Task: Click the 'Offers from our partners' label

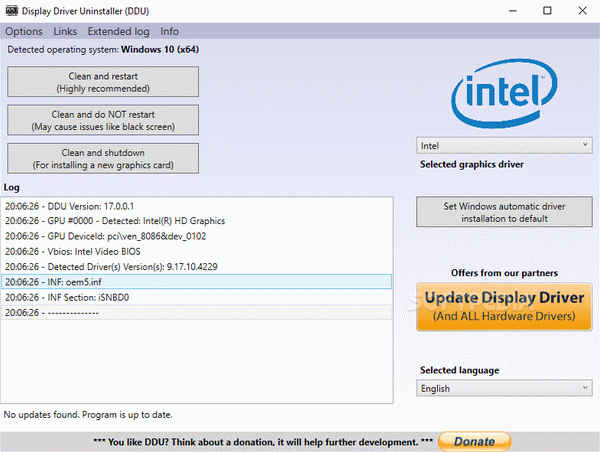Action: point(504,273)
